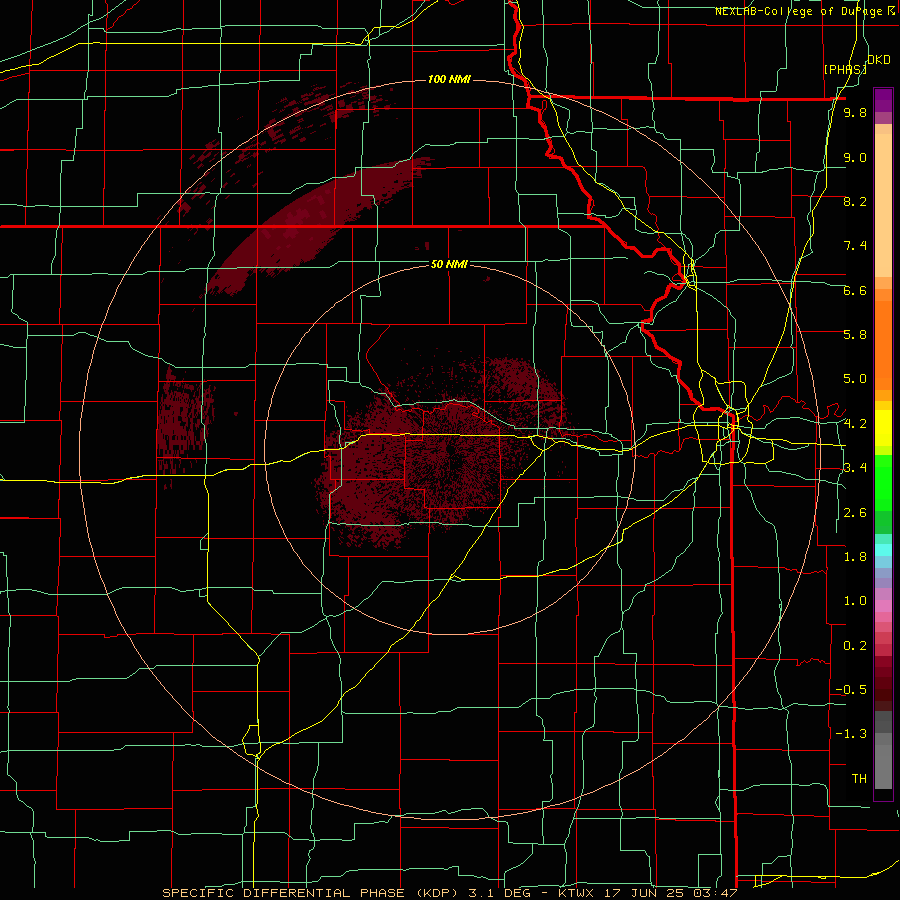
Task: Click the 8.2 legend value
Action: point(855,201)
